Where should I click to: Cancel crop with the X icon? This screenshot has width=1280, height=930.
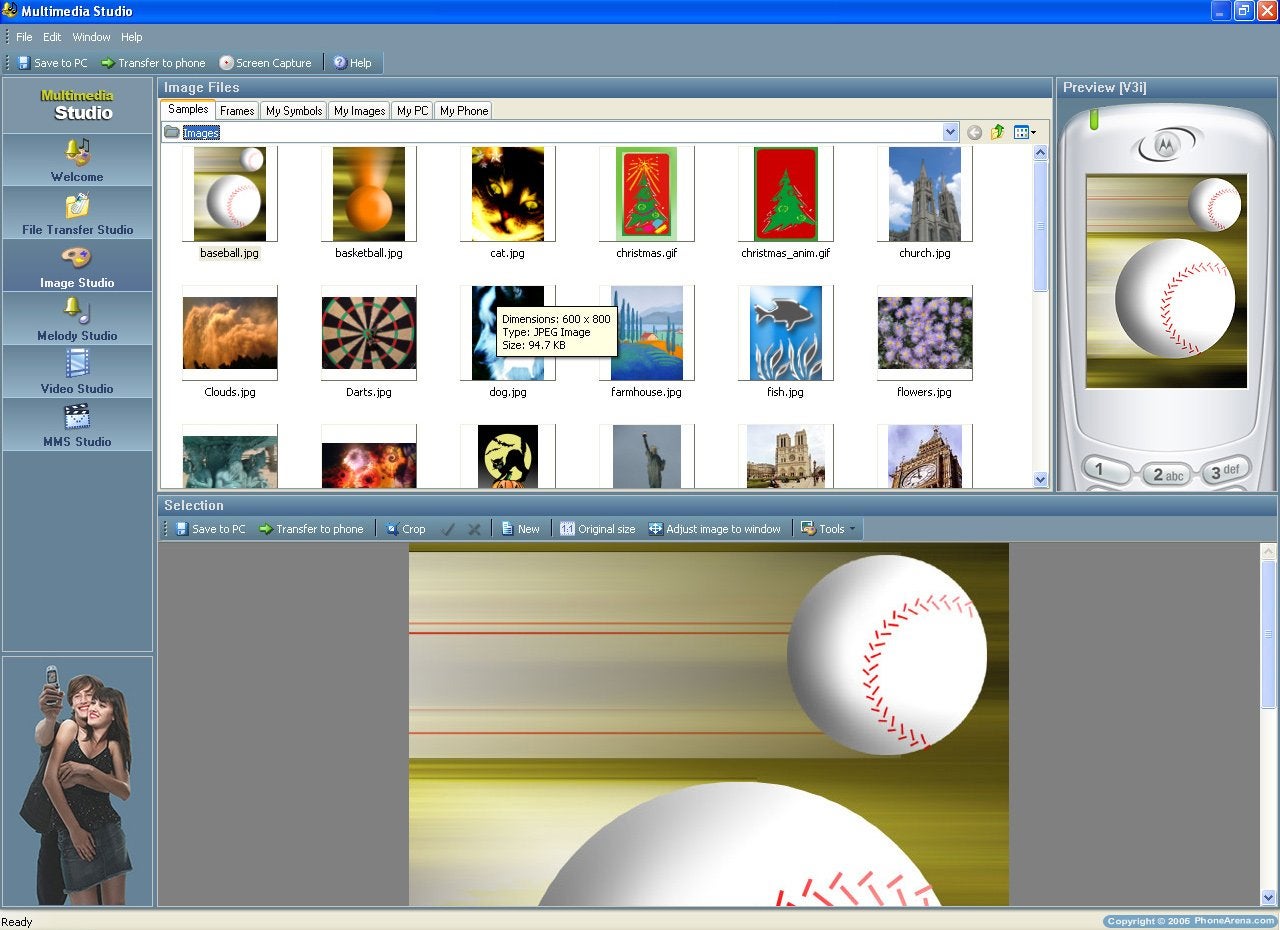474,529
